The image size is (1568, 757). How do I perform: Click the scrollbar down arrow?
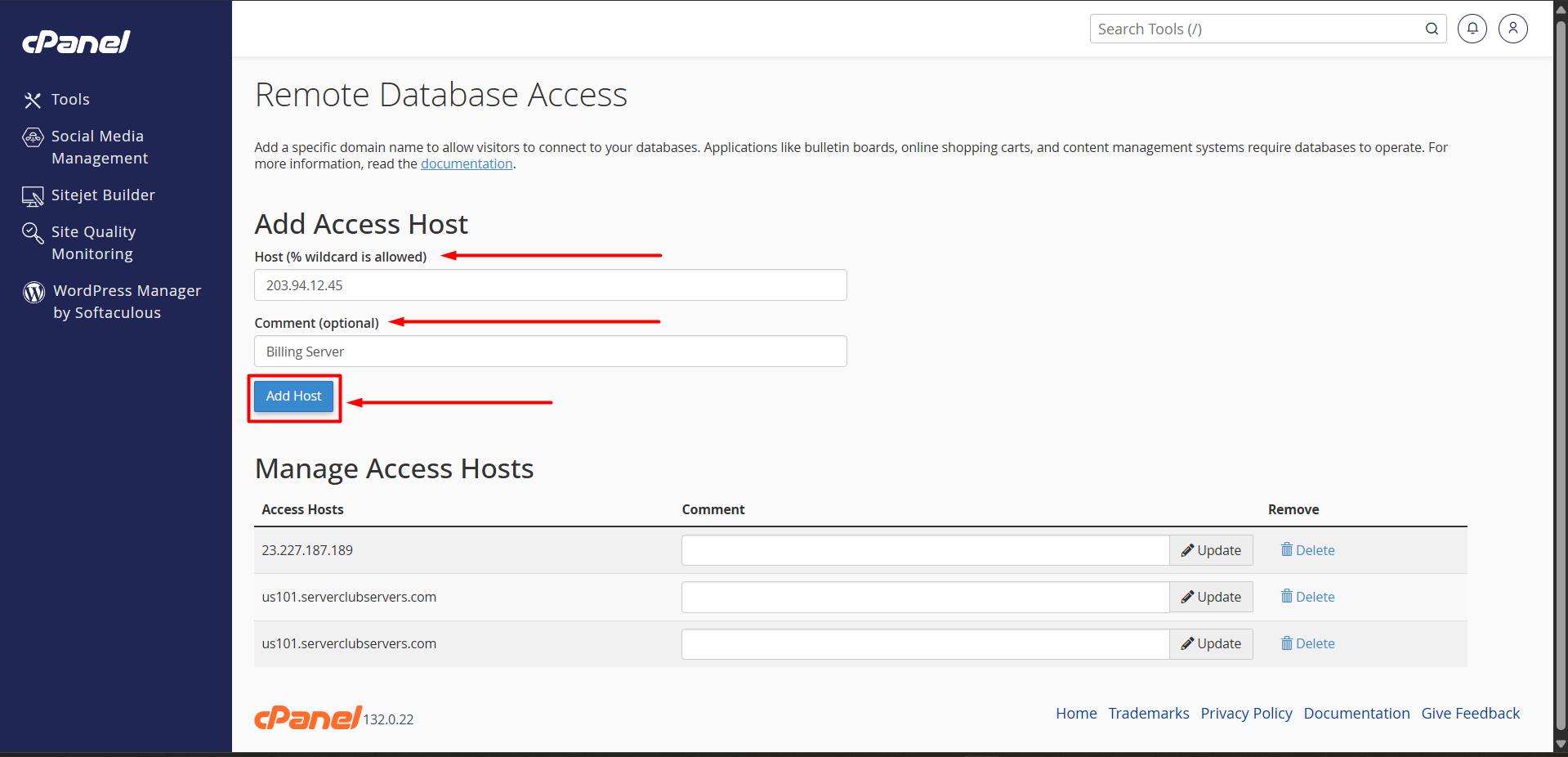click(1561, 745)
